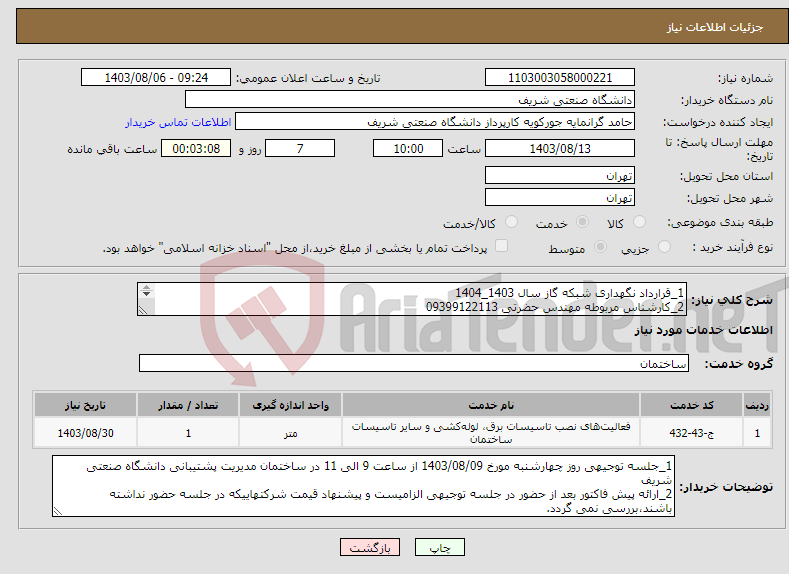The image size is (789, 574).
Task: Click page title جزئیات اطلاعات نیاز
Action: 715,27
